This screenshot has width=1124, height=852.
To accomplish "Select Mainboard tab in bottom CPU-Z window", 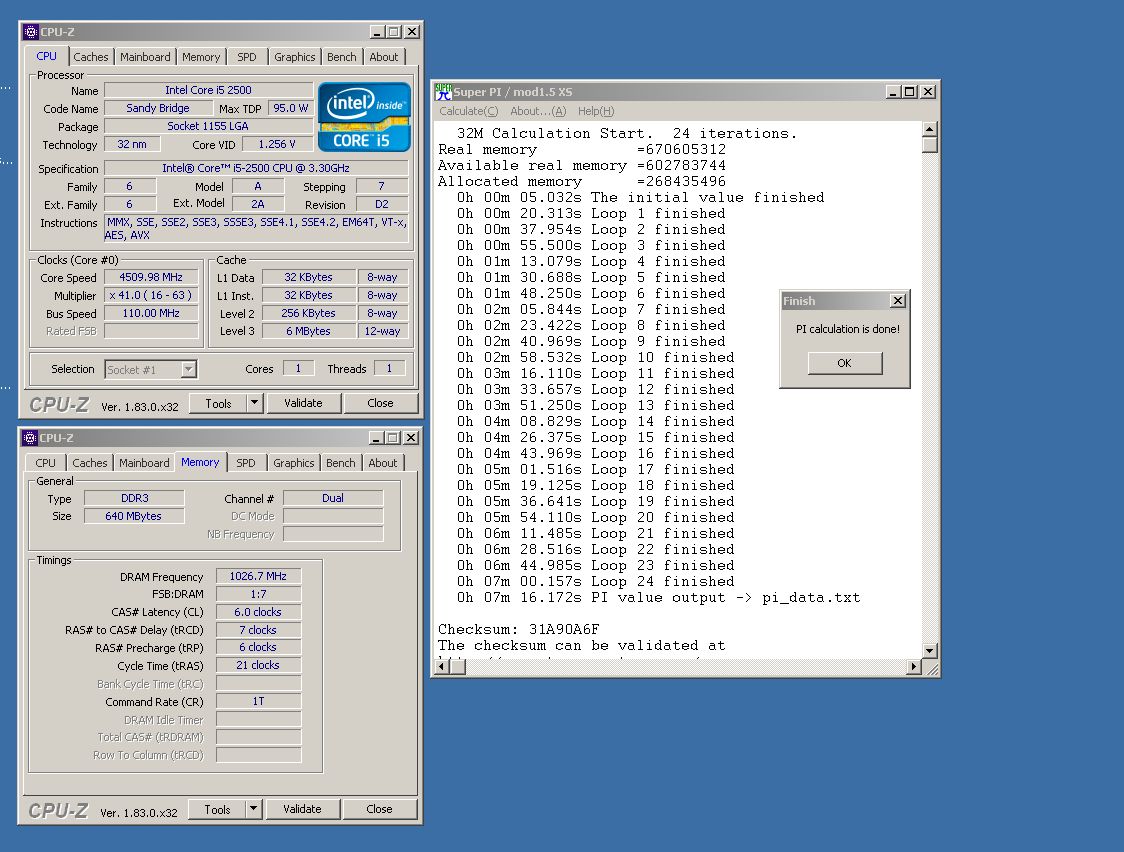I will [144, 463].
